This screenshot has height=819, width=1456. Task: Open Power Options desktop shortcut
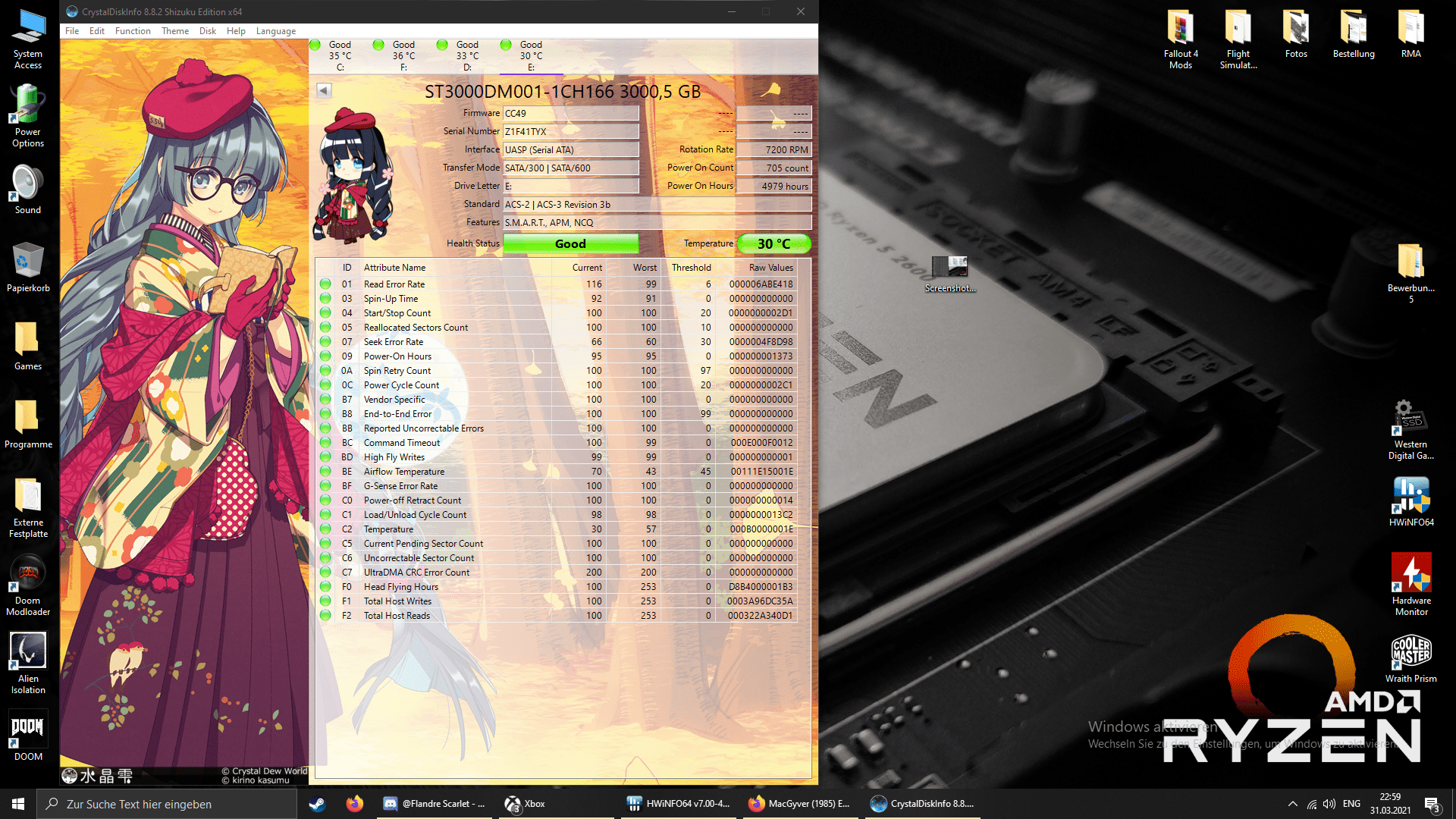pyautogui.click(x=28, y=115)
